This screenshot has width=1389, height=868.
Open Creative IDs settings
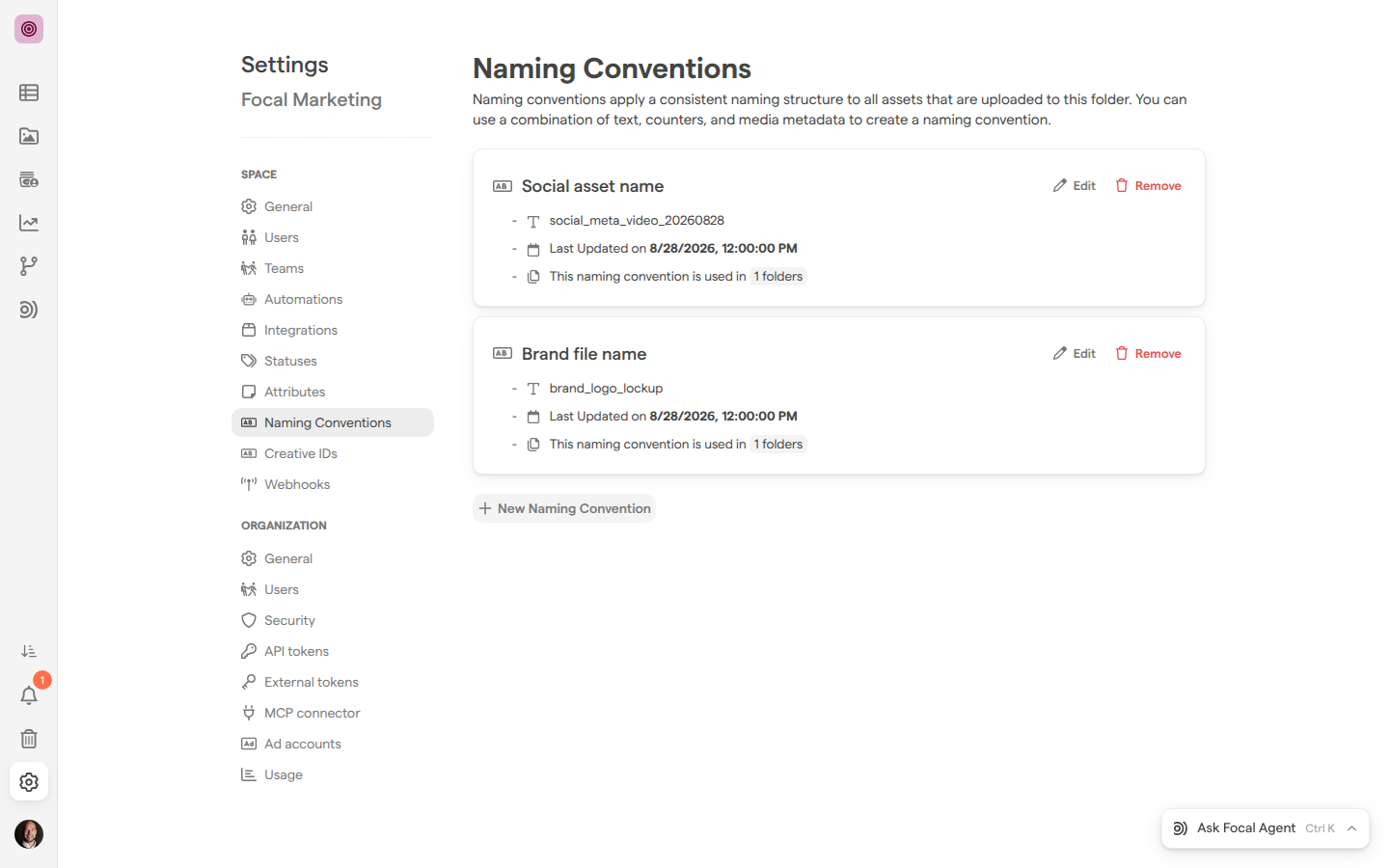coord(333,453)
